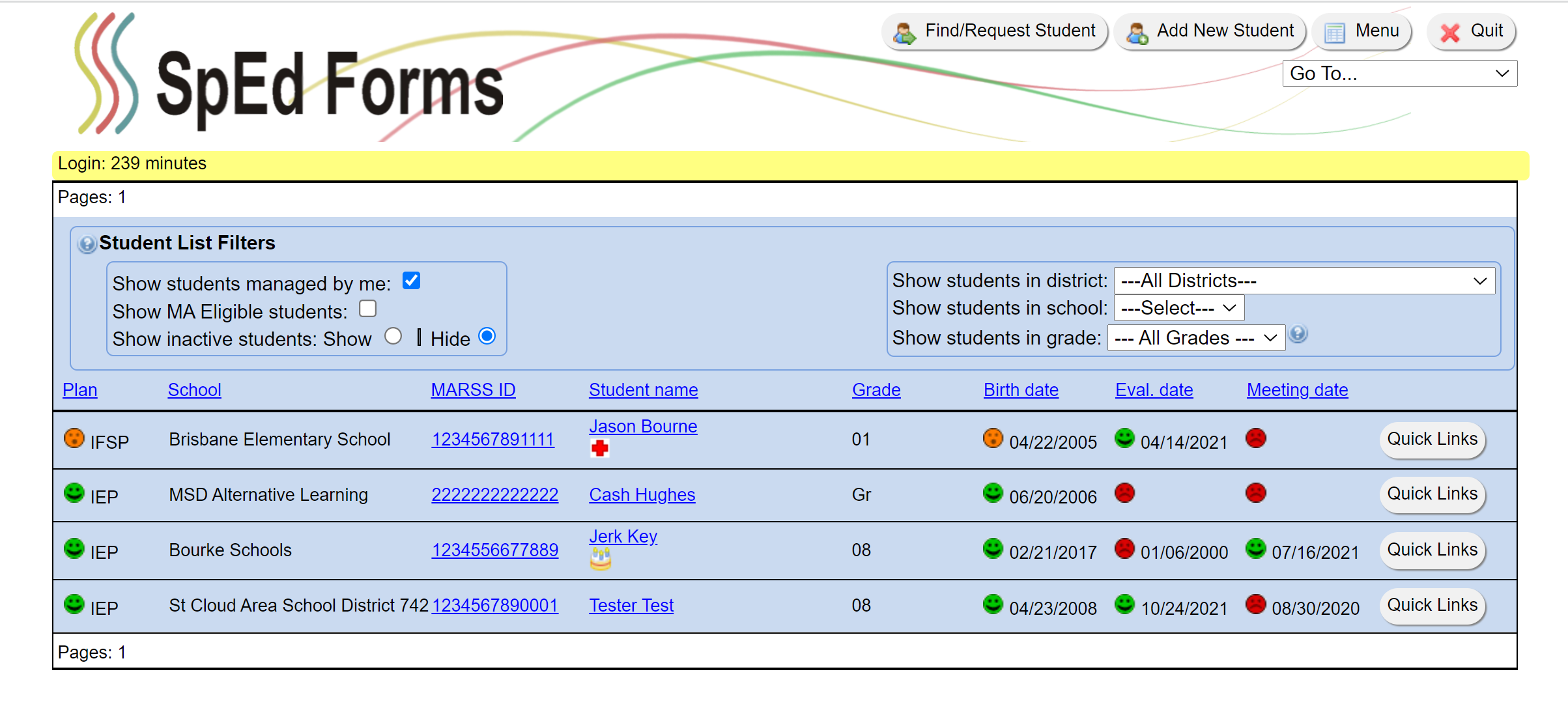Open the Menu button
The width and height of the screenshot is (1568, 706).
pyautogui.click(x=1361, y=31)
